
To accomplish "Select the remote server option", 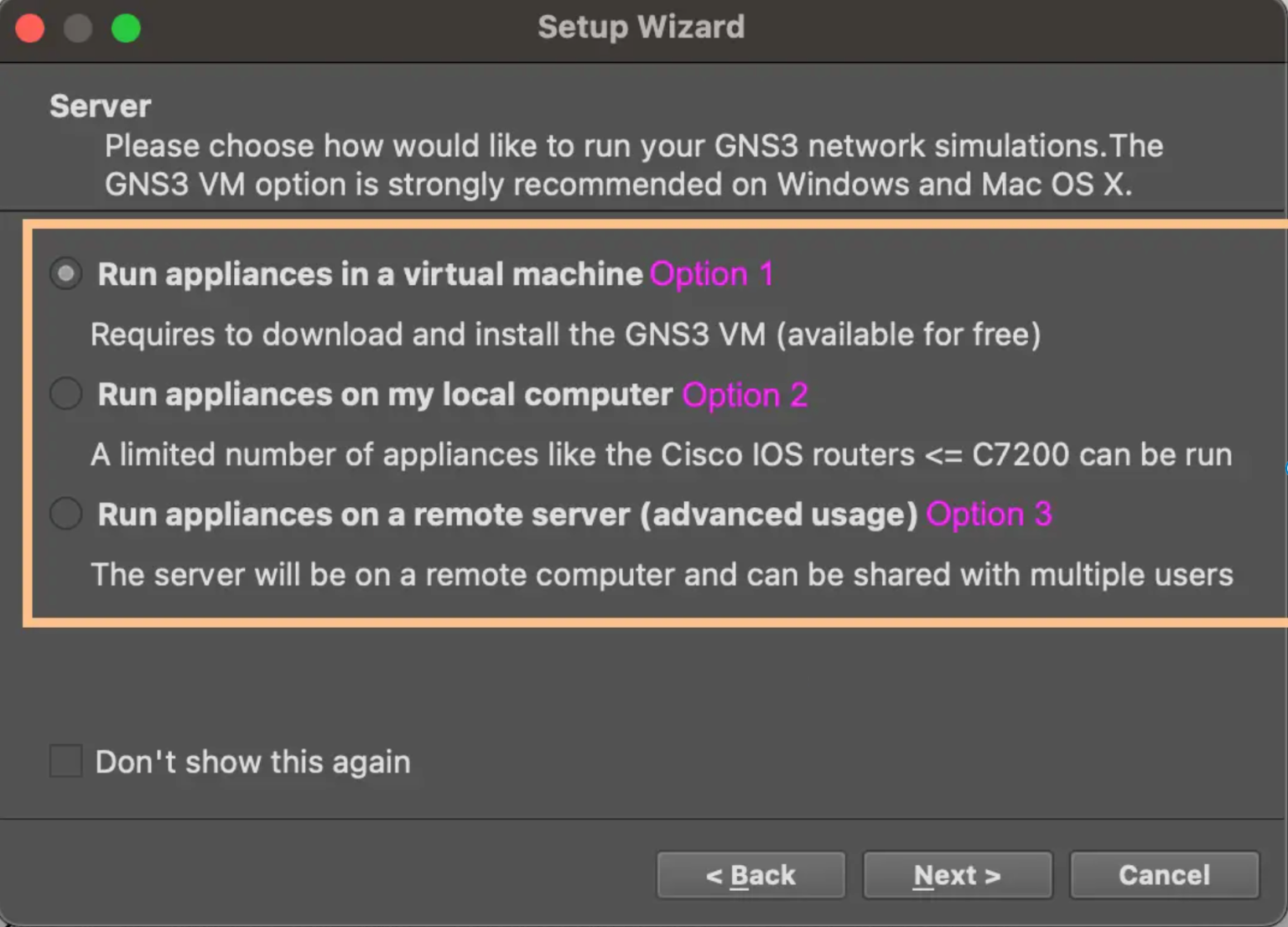I will 65,514.
